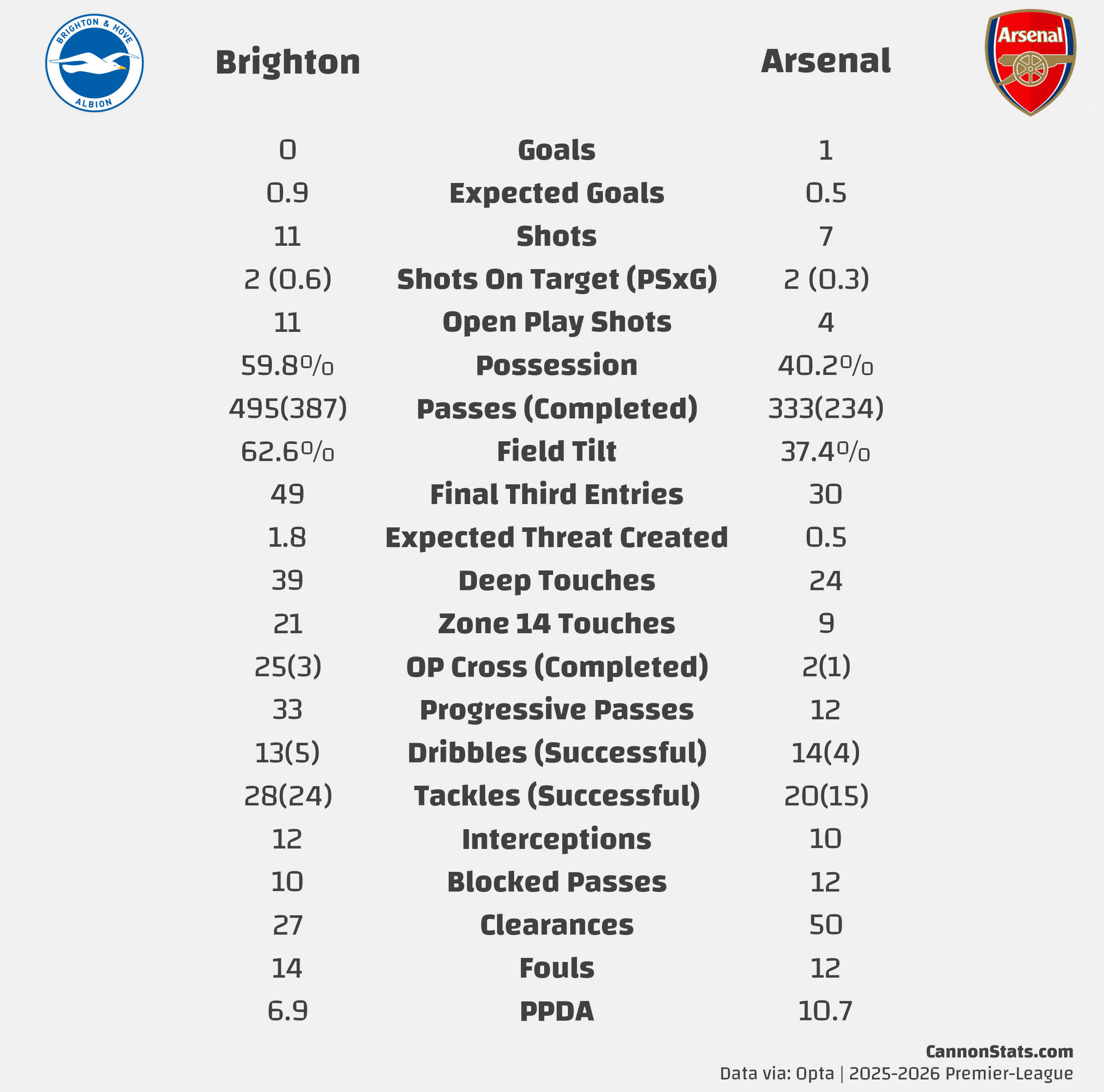1104x1092 pixels.
Task: Click the Arsenal team name heading
Action: pyautogui.click(x=825, y=61)
